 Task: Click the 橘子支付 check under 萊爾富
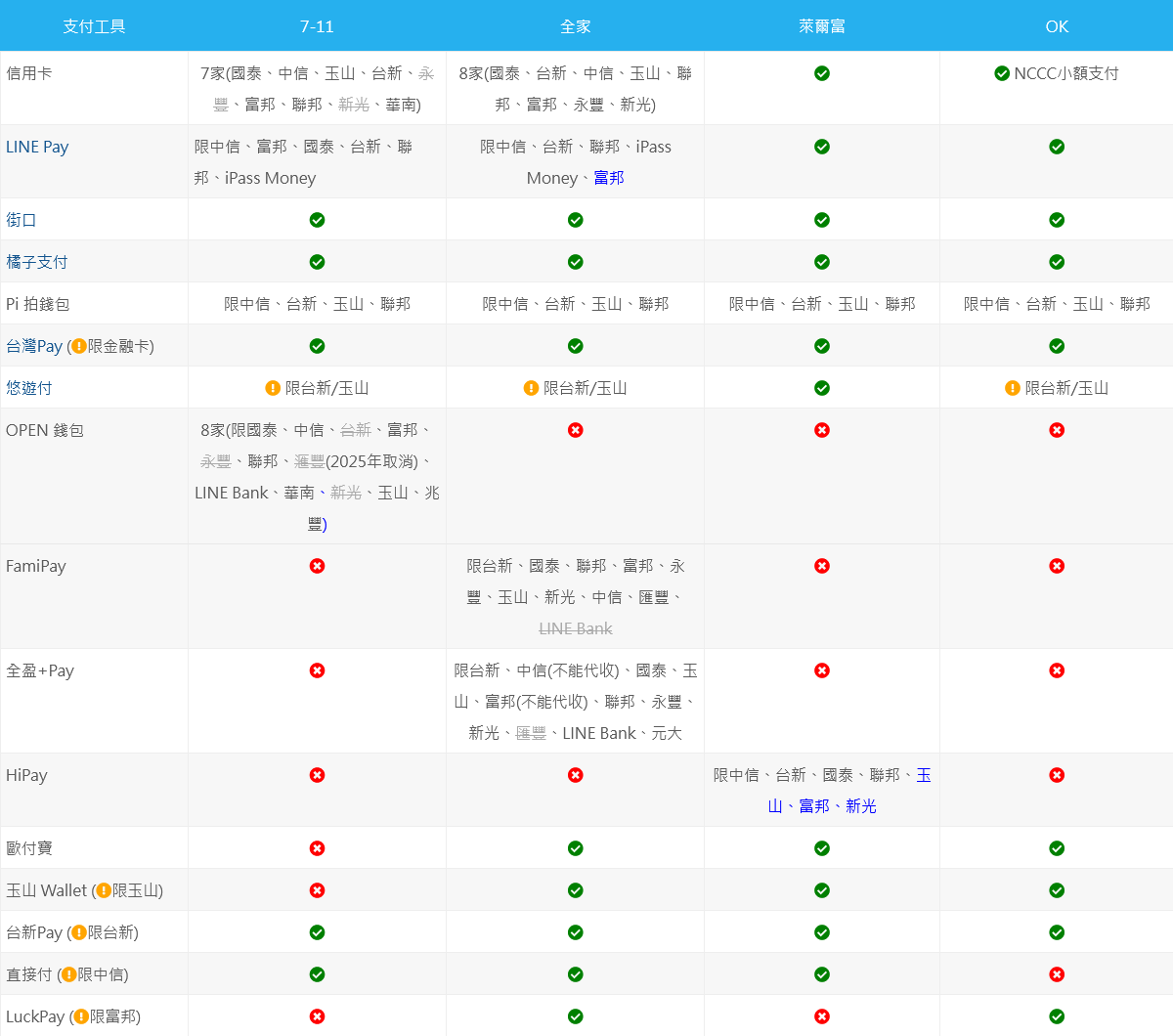pos(822,262)
